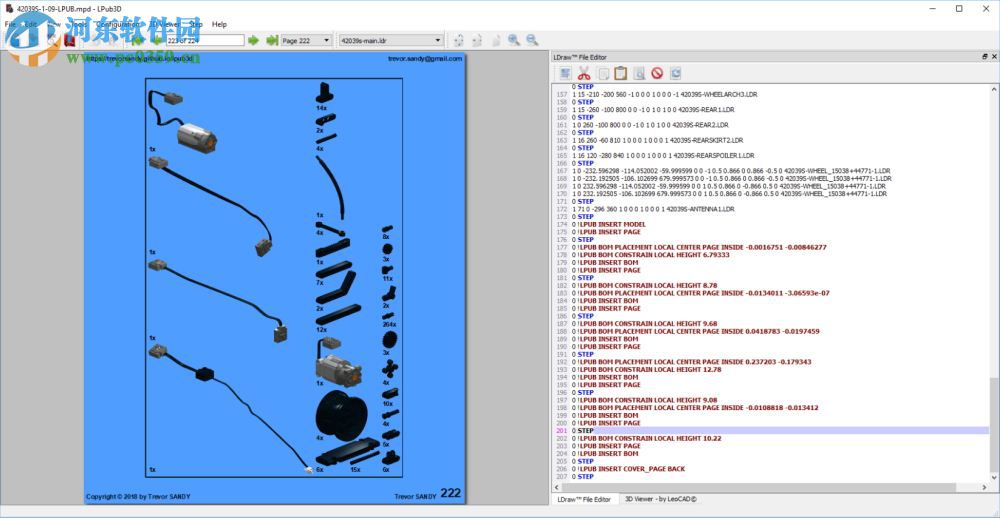Viewport: 1000px width, 518px height.
Task: Open the 42039s-main.ldr submodel dropdown
Action: [391, 40]
